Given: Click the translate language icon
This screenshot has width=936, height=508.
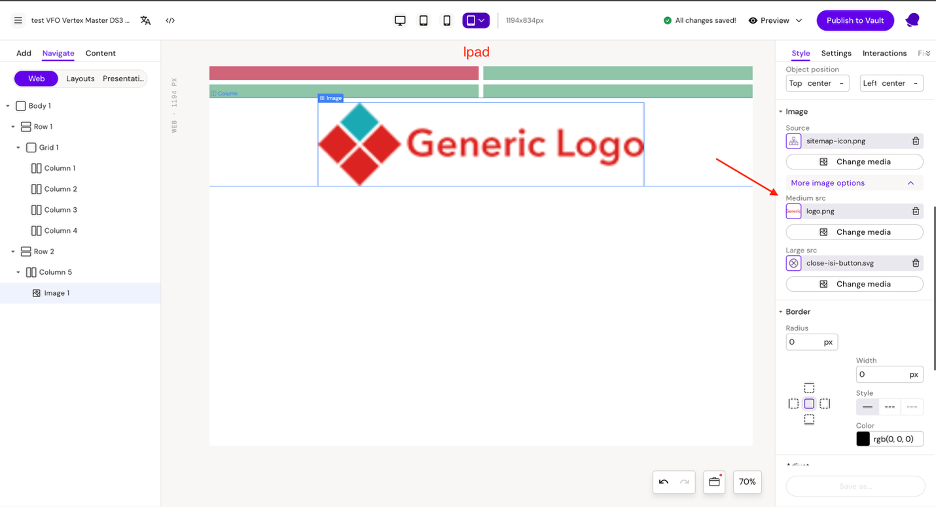Looking at the screenshot, I should tap(146, 20).
